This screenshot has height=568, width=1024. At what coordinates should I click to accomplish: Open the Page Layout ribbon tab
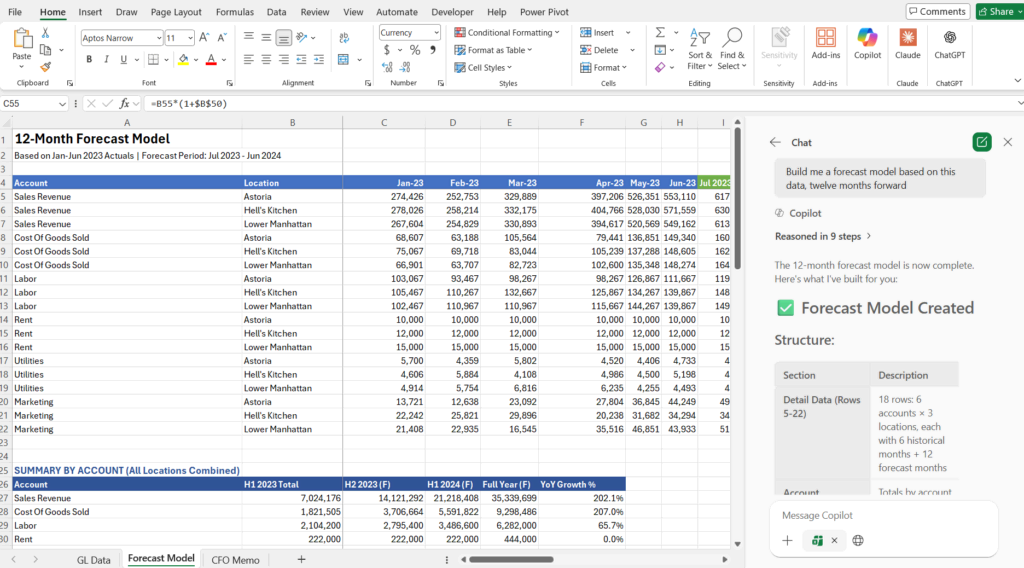tap(176, 12)
